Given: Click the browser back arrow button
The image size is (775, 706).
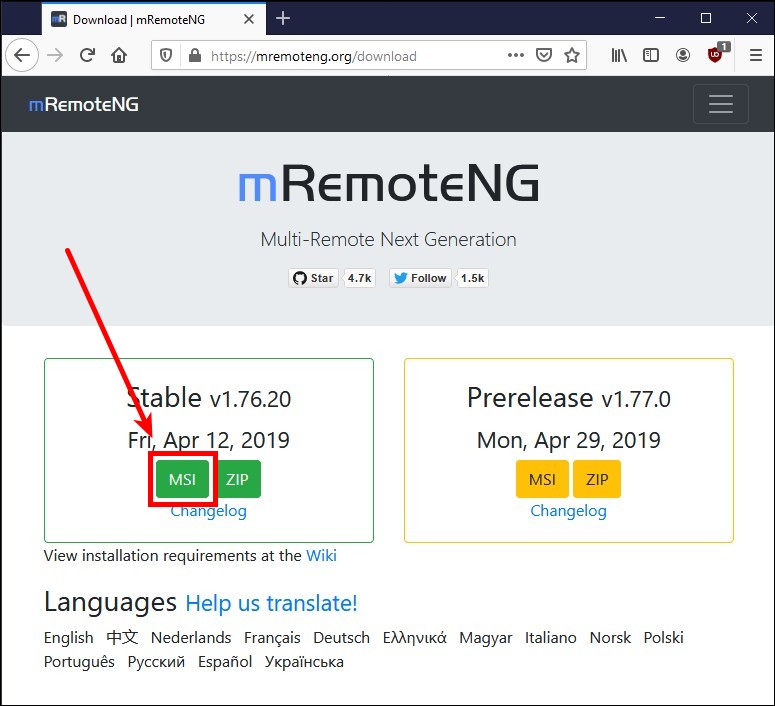Looking at the screenshot, I should tap(22, 56).
